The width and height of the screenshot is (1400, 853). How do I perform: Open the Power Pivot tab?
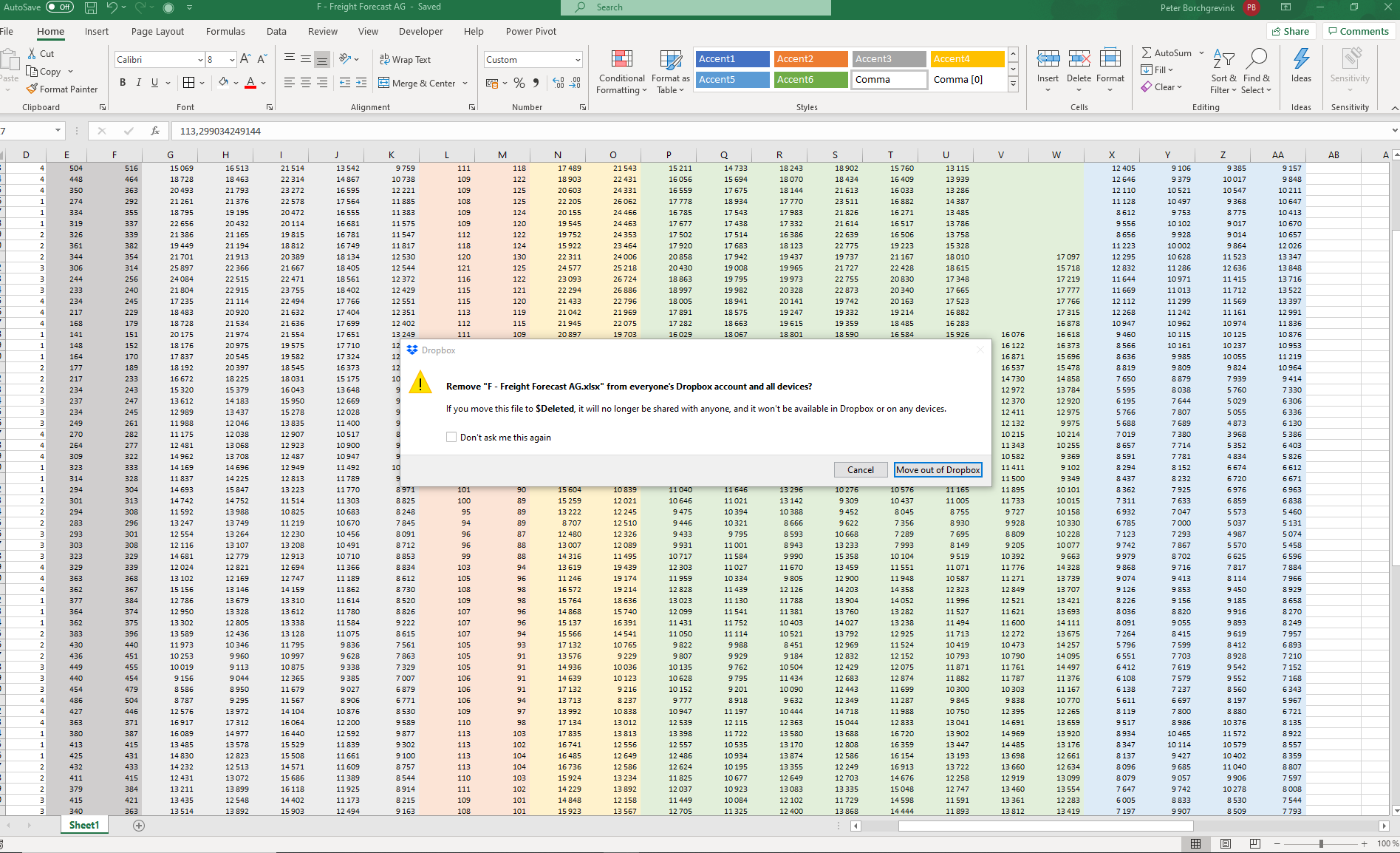[x=531, y=31]
